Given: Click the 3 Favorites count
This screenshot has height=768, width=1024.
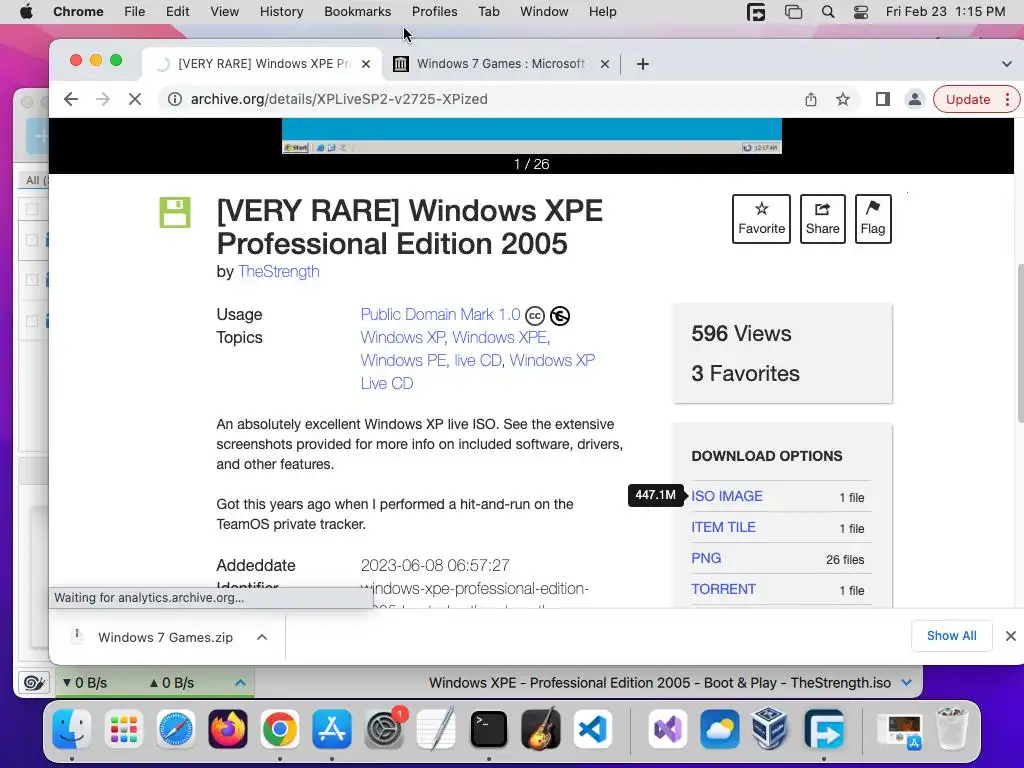Looking at the screenshot, I should [745, 374].
